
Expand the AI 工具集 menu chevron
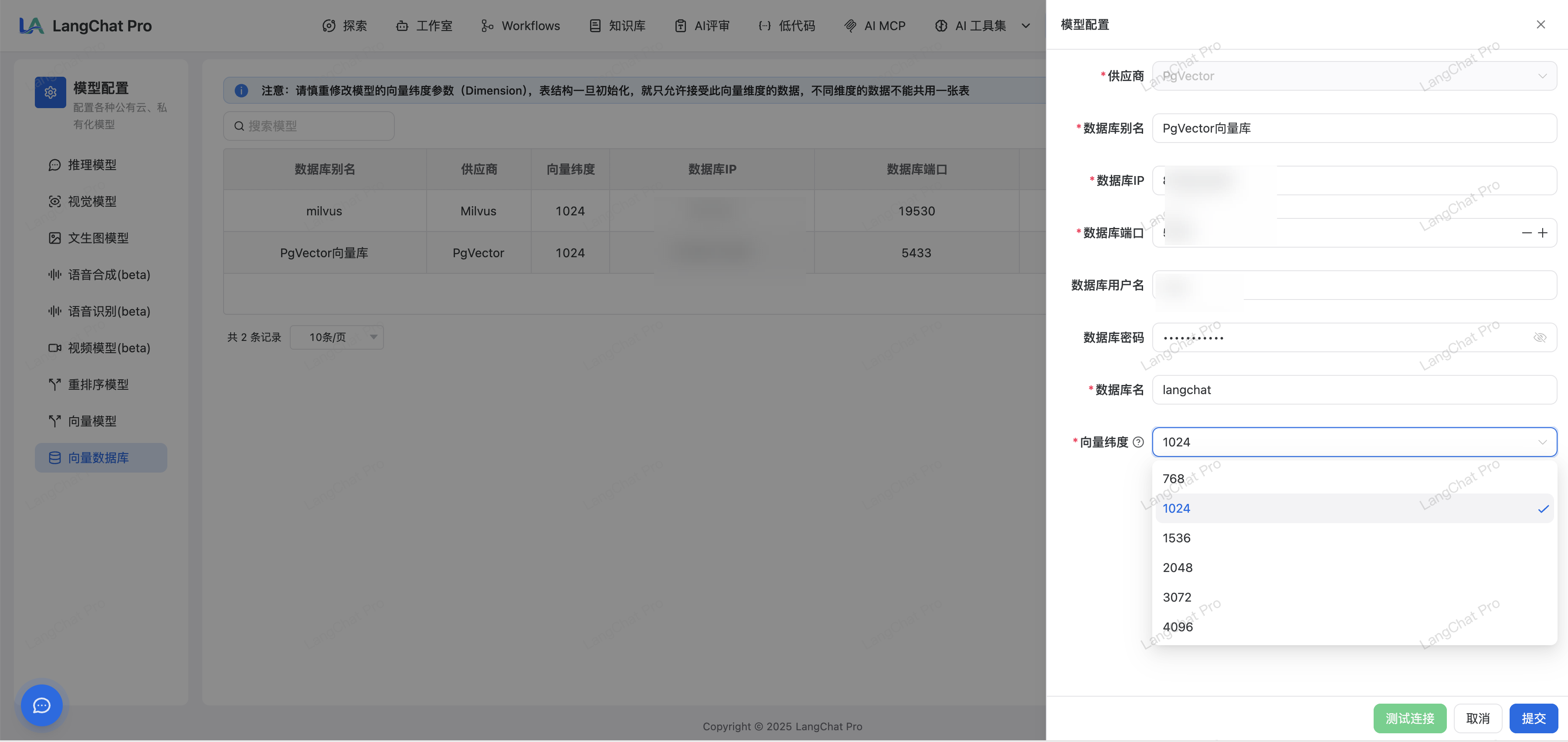click(x=1026, y=26)
